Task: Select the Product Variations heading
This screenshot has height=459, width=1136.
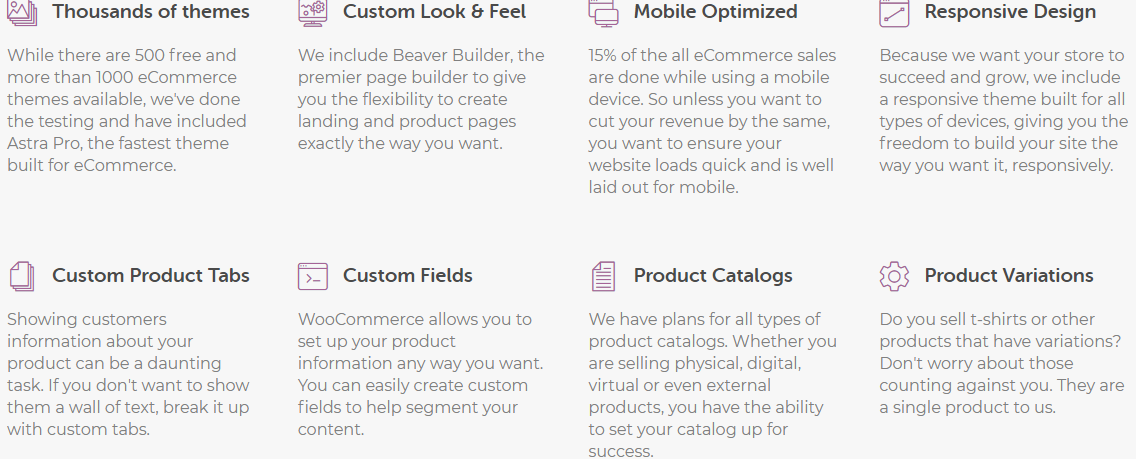Action: click(1008, 275)
